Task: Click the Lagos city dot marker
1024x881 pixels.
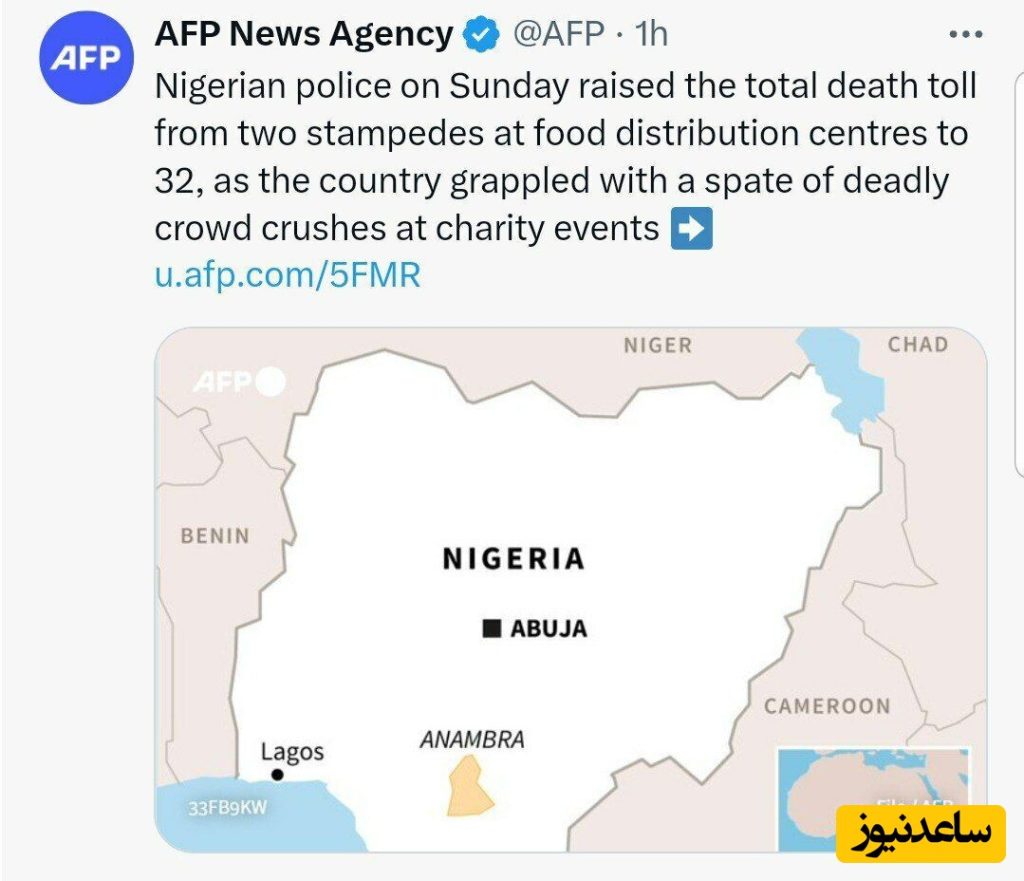Action: coord(277,775)
